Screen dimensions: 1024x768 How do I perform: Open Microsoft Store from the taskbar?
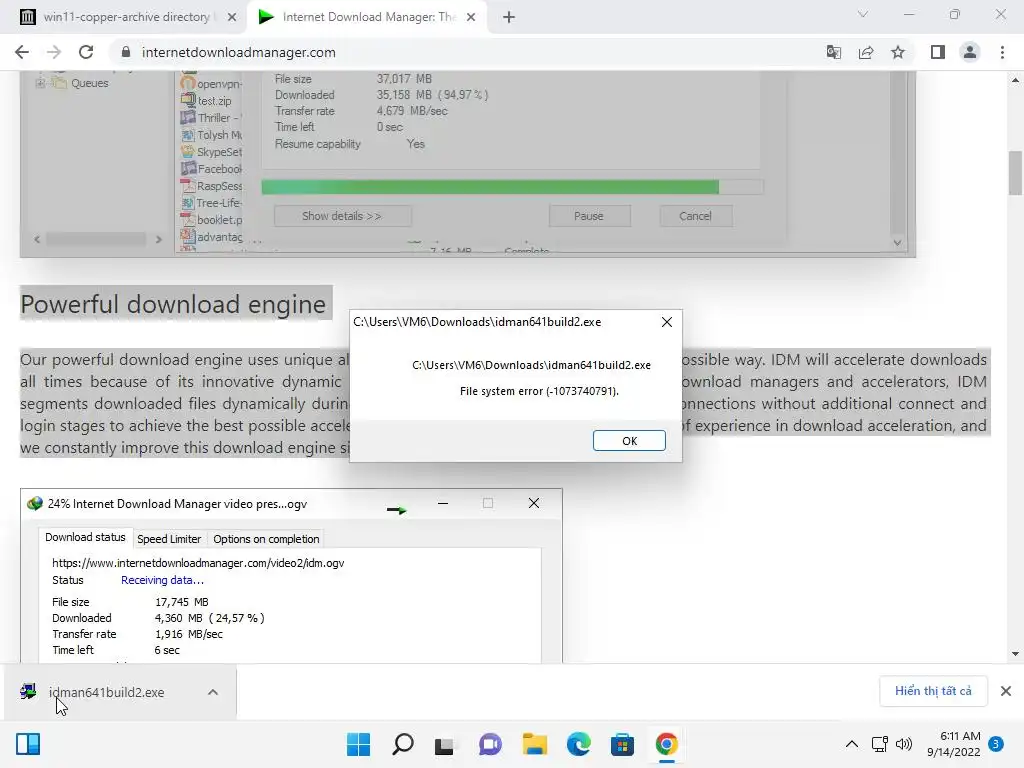click(x=622, y=744)
